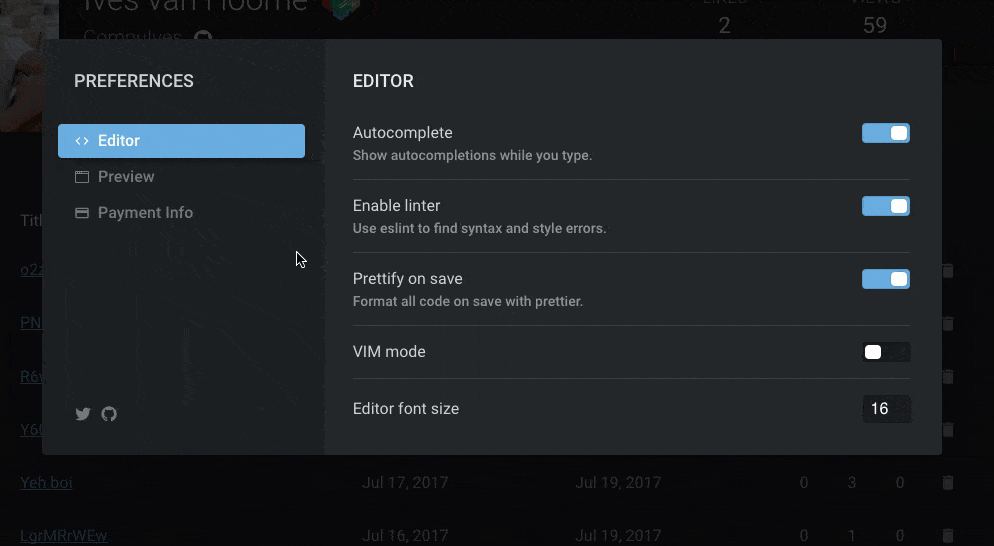
Task: Open the Yeh boi sandbox link
Action: point(46,483)
